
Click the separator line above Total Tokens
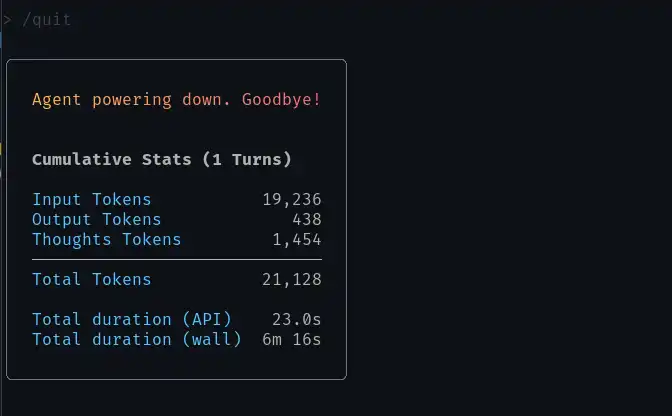click(x=176, y=259)
